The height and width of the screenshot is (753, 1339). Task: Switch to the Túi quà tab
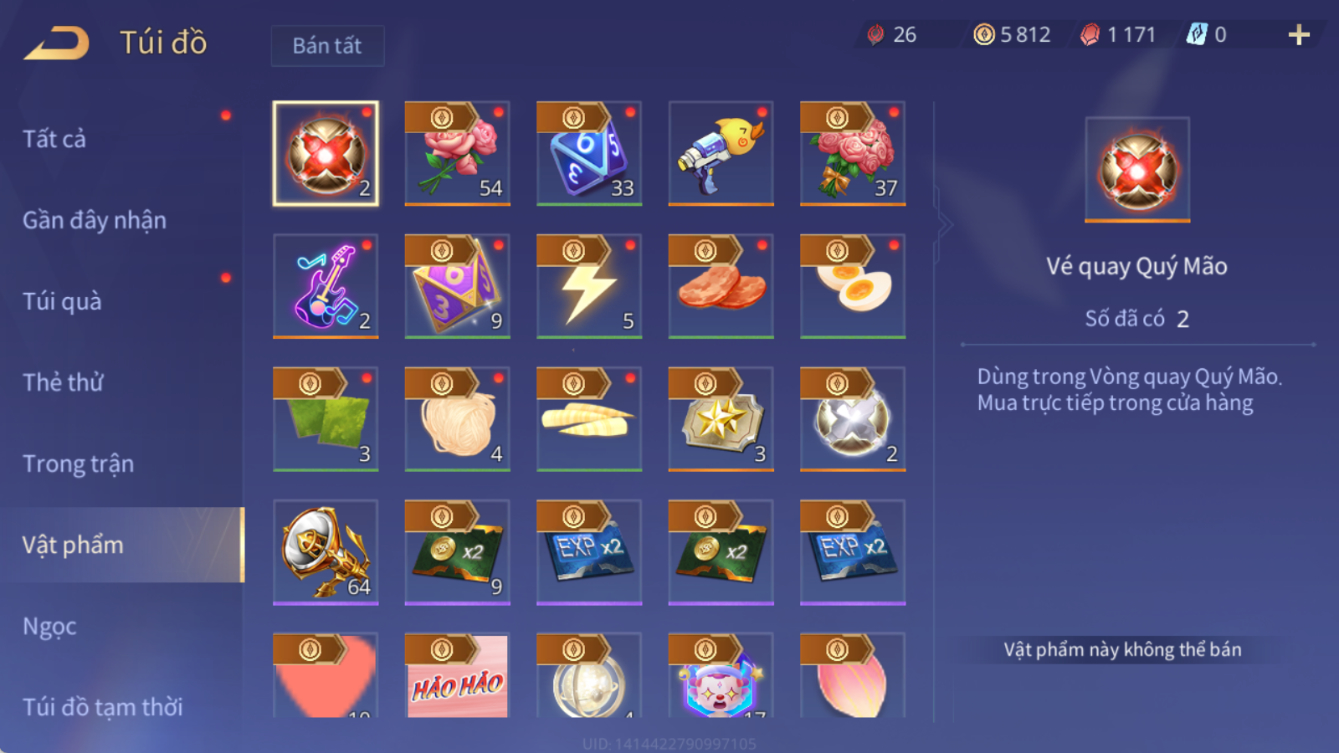click(62, 301)
